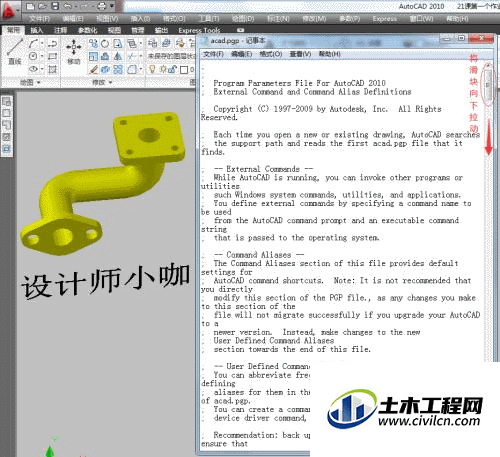Image resolution: width=500 pixels, height=457 pixels.
Task: Open the Fillet tool dropdown arrow
Action: (x=141, y=69)
